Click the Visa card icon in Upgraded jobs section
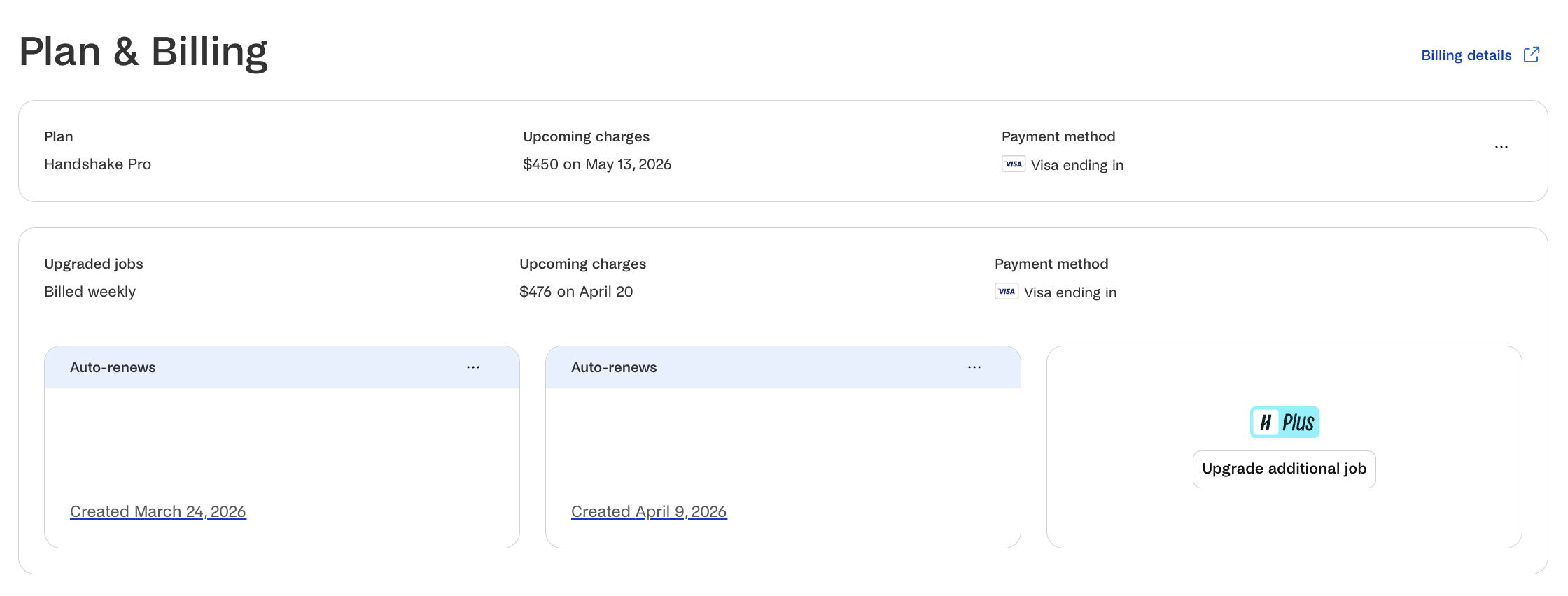 [1007, 291]
